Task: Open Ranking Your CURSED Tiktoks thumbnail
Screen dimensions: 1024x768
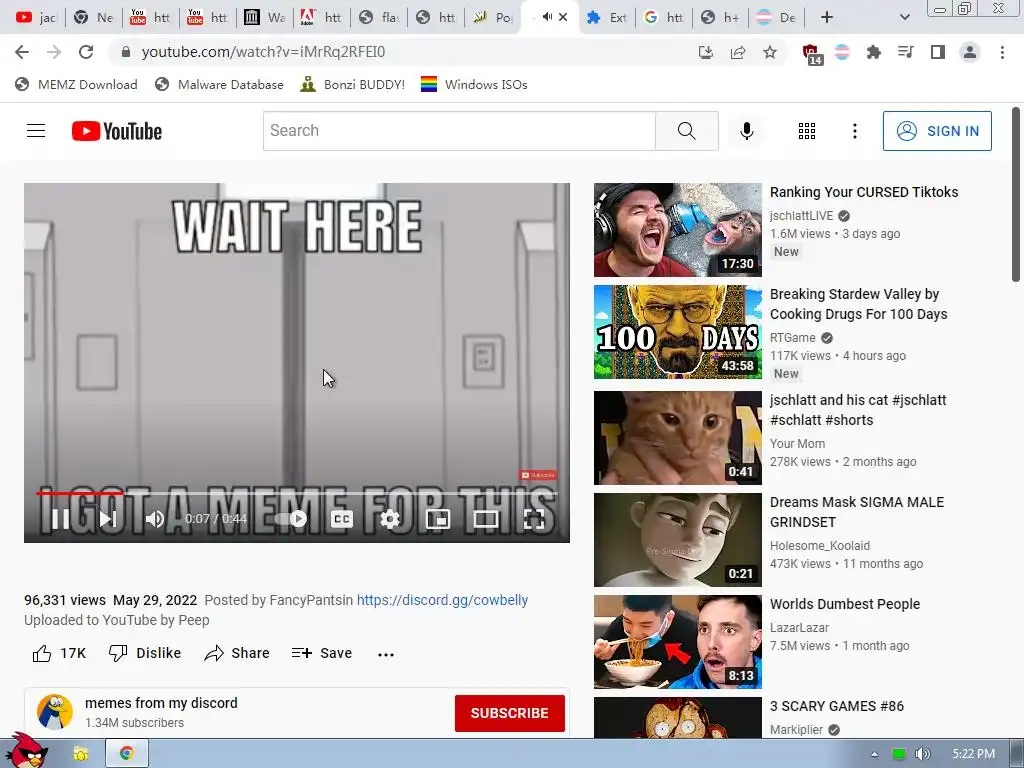Action: pos(678,230)
